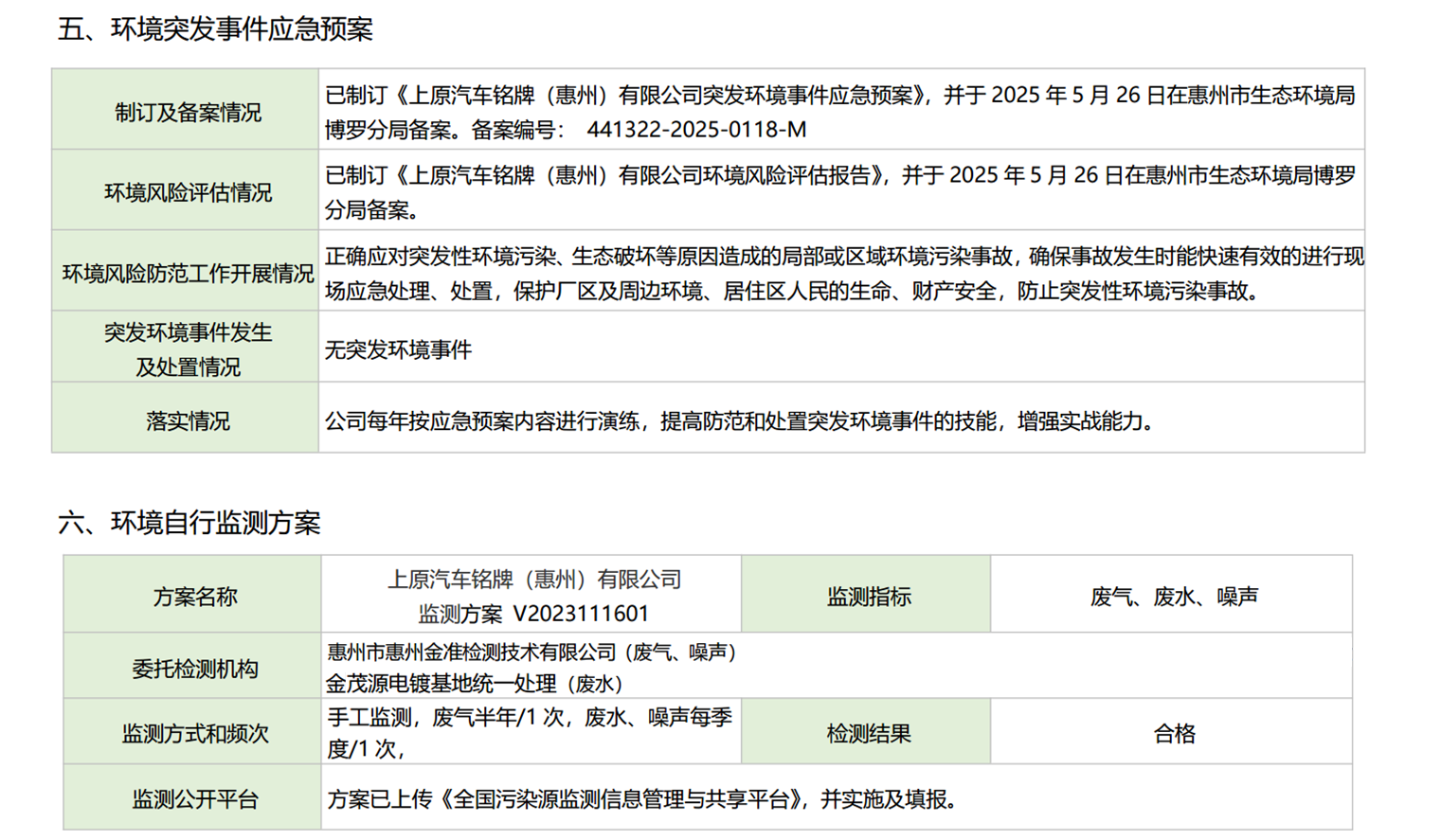This screenshot has height=840, width=1441.
Task: Click the 委托检测机构 label cell
Action: [x=193, y=666]
